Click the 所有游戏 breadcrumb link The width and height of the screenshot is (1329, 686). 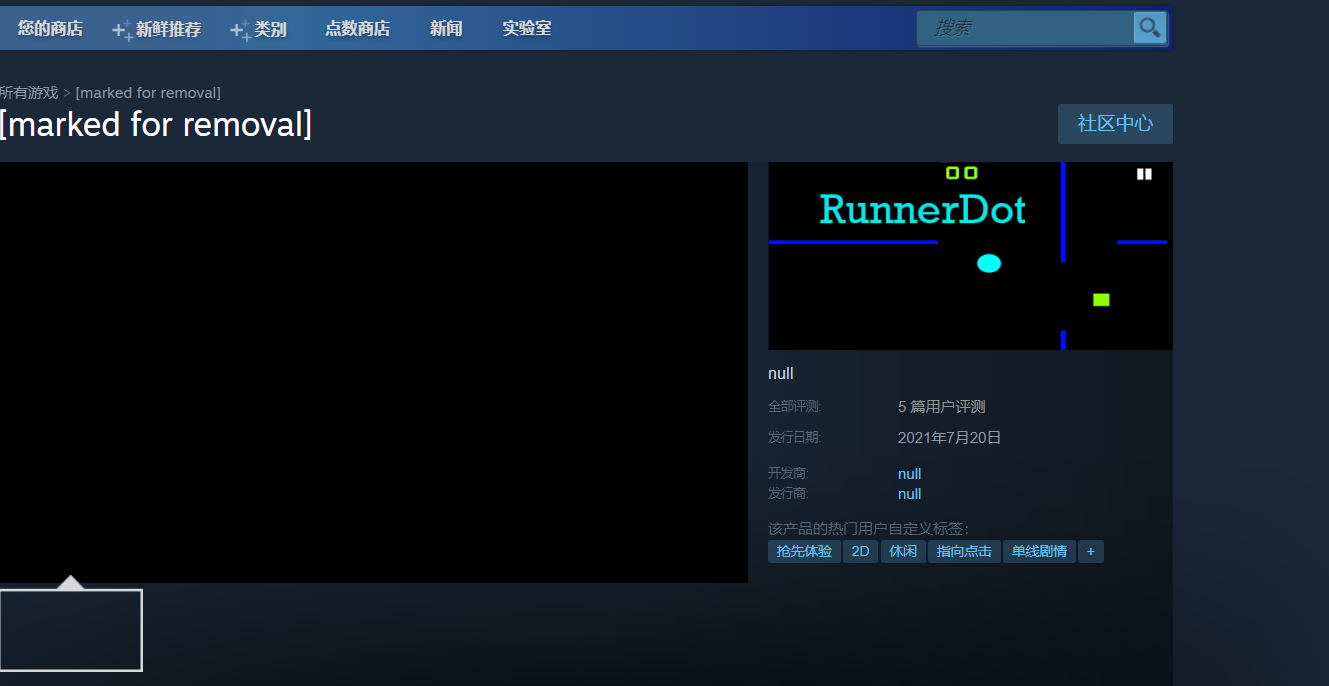coord(29,93)
